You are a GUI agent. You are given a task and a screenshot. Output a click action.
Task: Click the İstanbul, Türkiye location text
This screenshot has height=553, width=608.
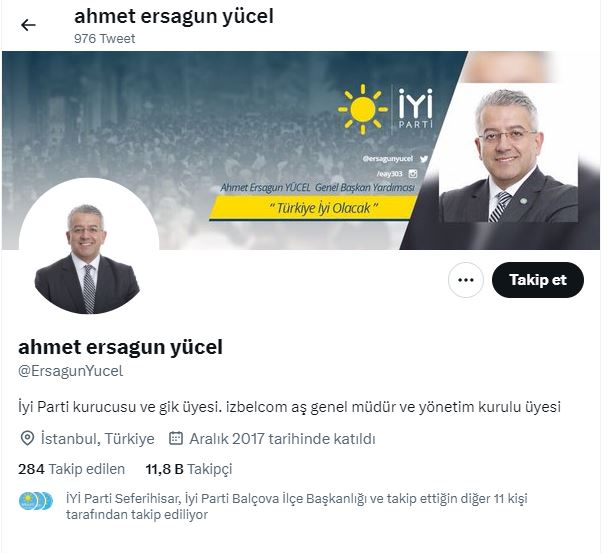(97, 439)
